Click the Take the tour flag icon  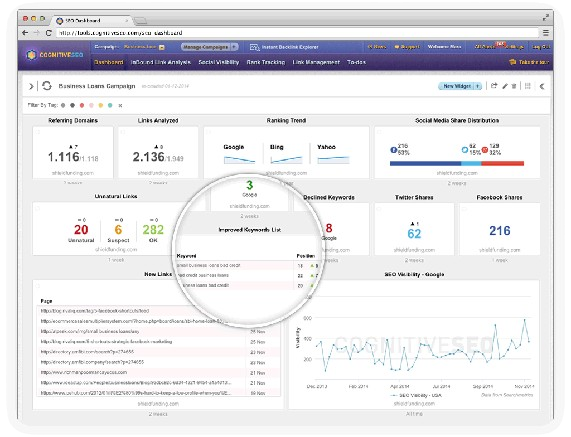coord(512,62)
